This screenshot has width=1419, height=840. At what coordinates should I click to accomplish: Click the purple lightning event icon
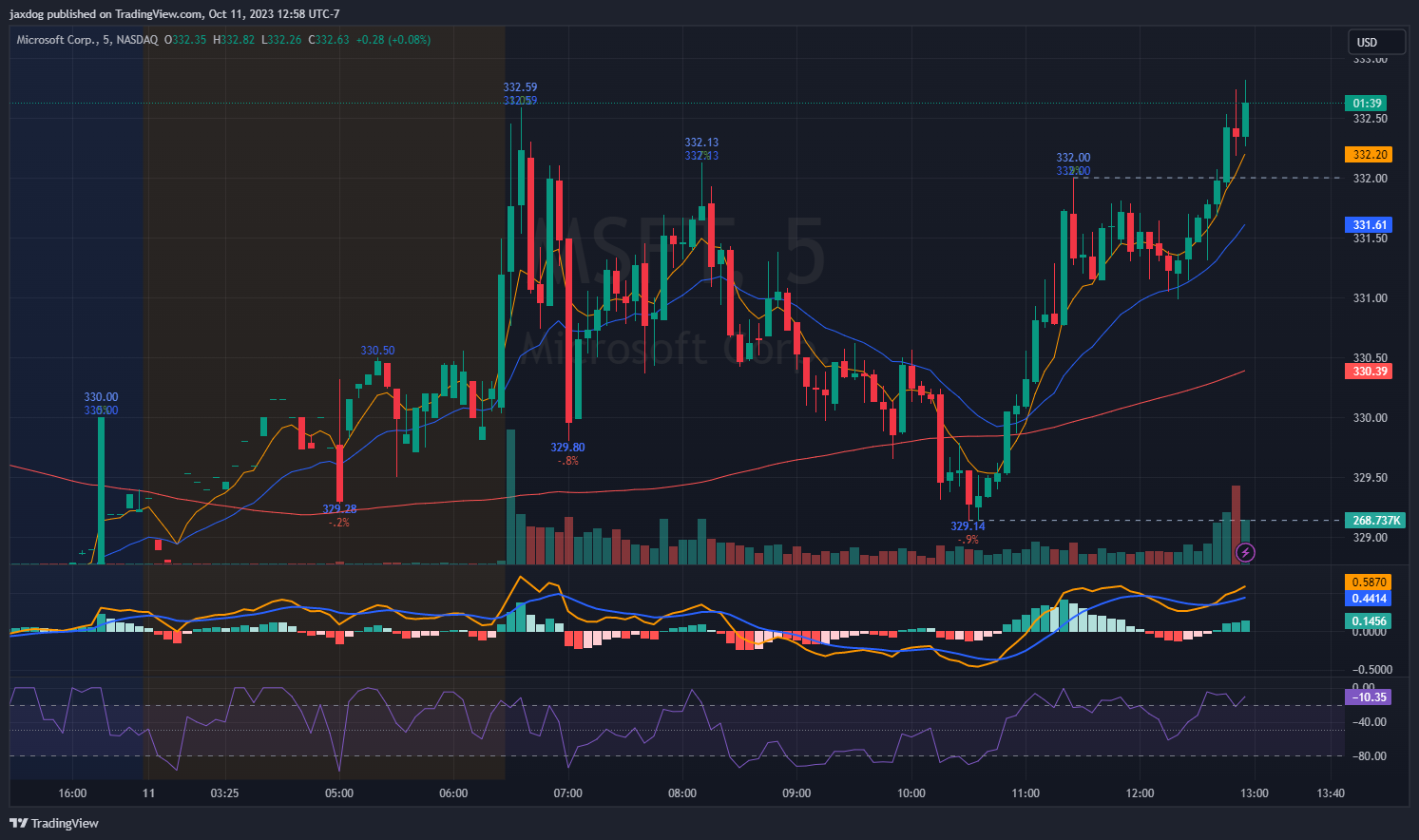[1244, 552]
